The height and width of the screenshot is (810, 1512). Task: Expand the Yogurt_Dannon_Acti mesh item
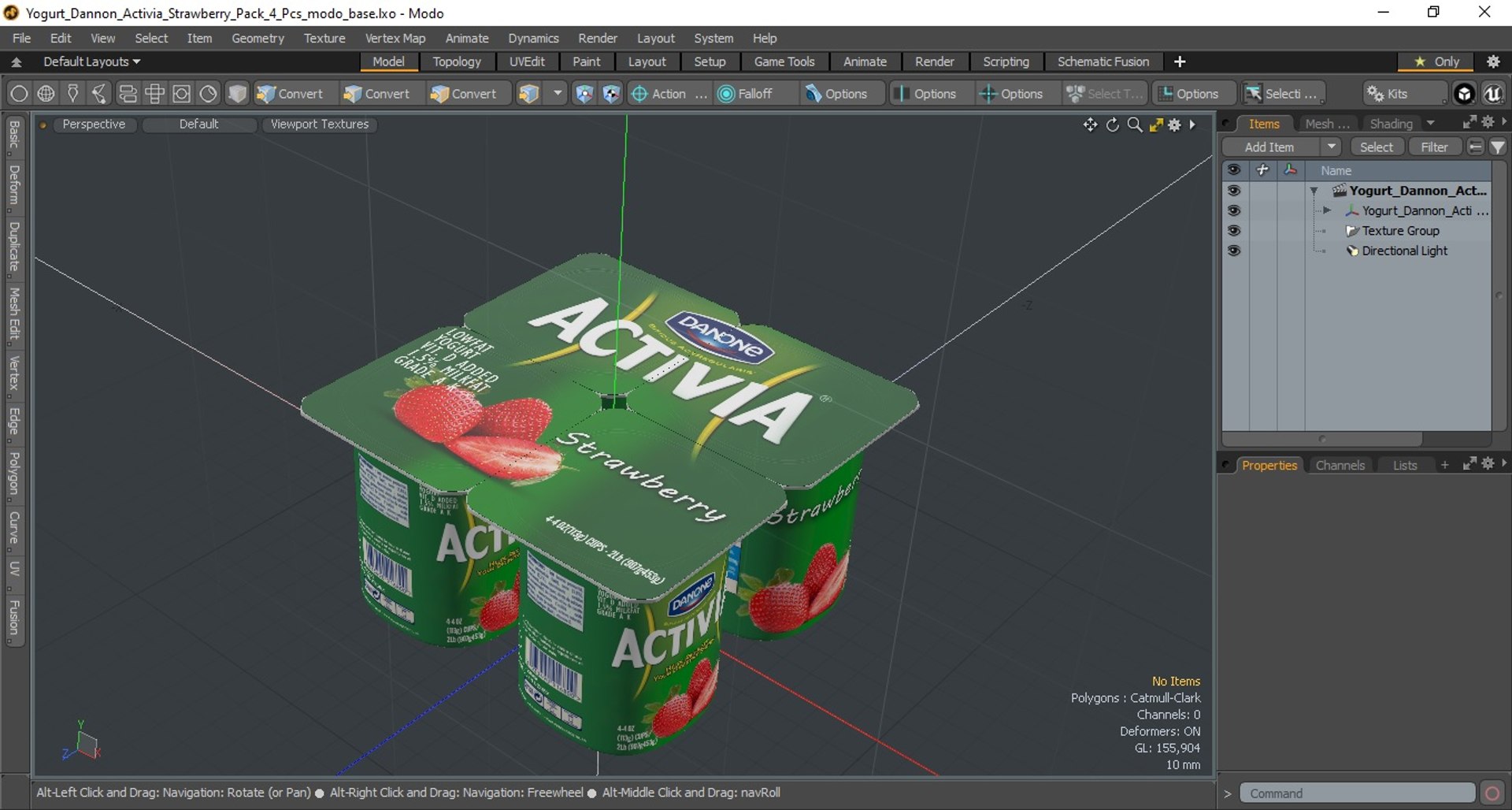click(1327, 210)
